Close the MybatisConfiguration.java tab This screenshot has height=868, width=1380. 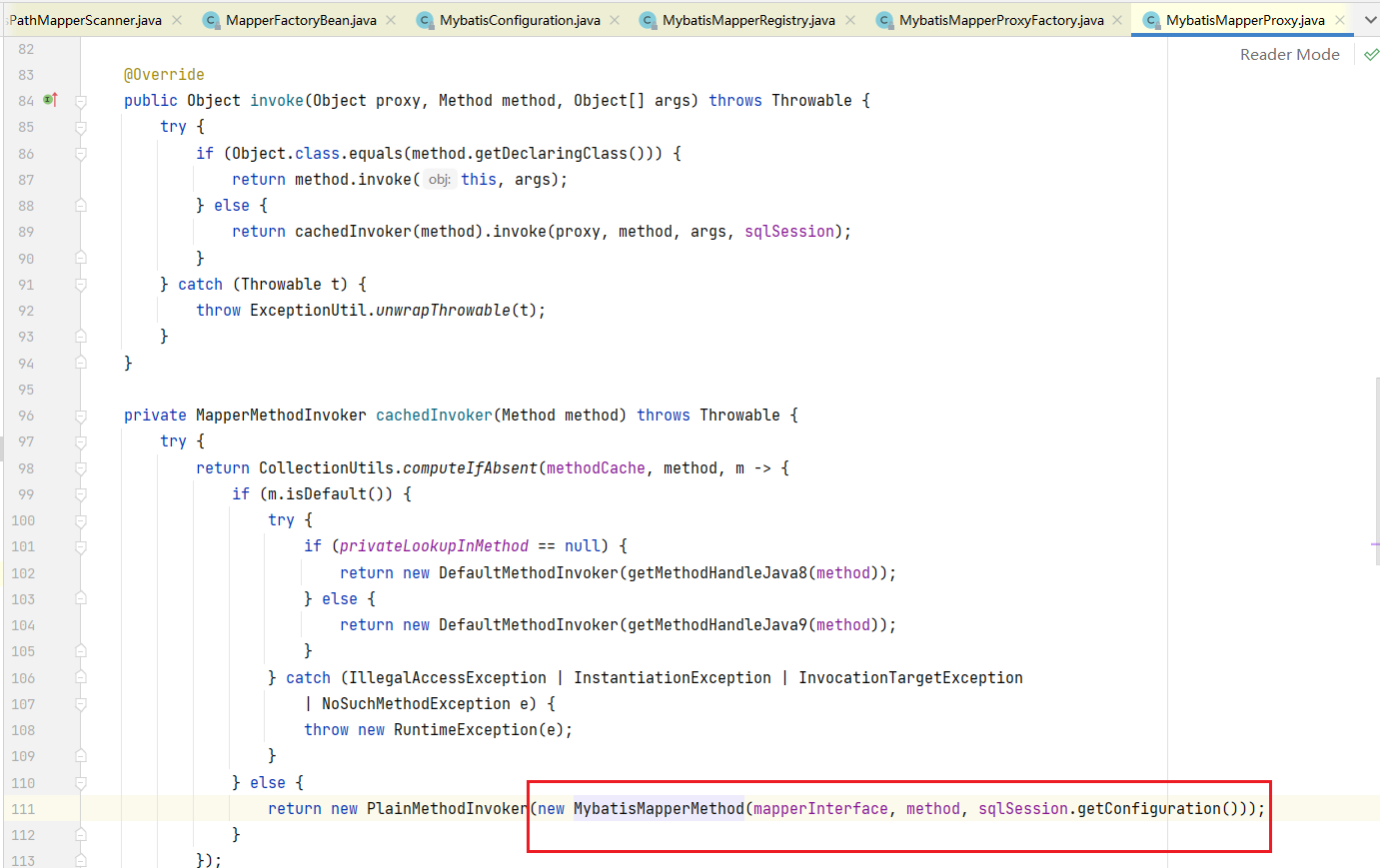pyautogui.click(x=615, y=20)
